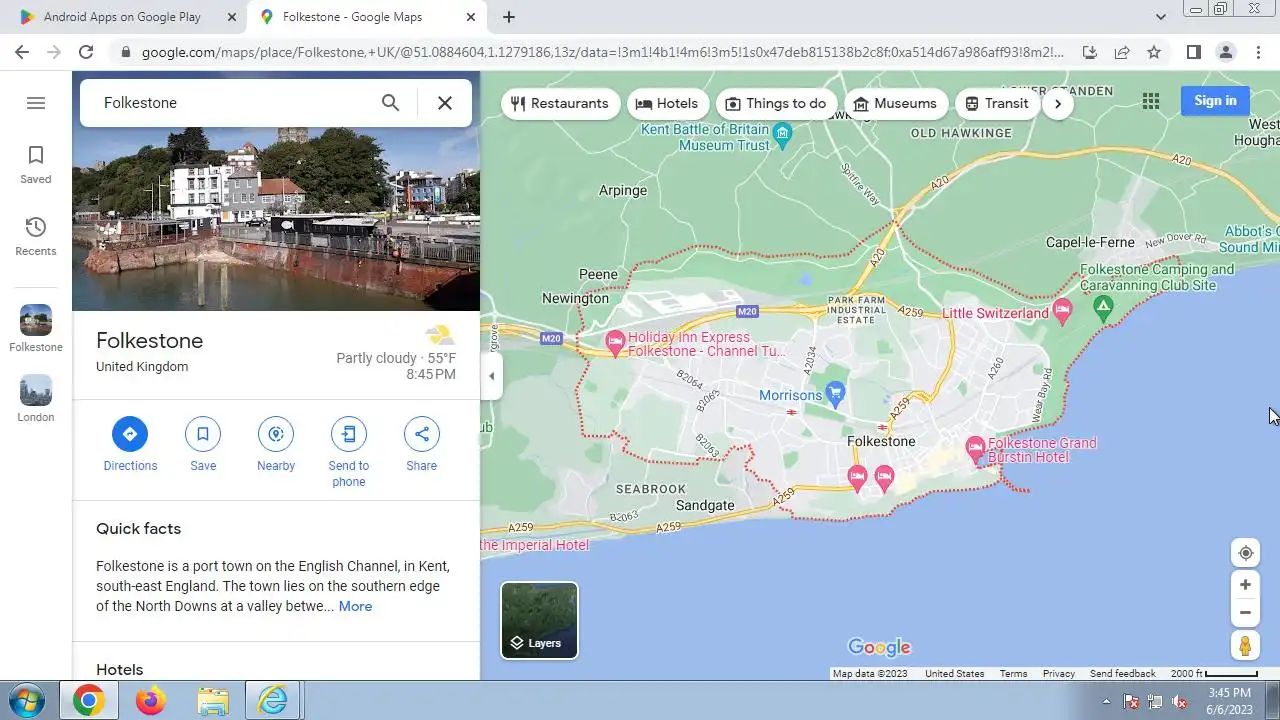Open the Folkestone harbour photo
This screenshot has height=720, width=1280.
[x=276, y=219]
